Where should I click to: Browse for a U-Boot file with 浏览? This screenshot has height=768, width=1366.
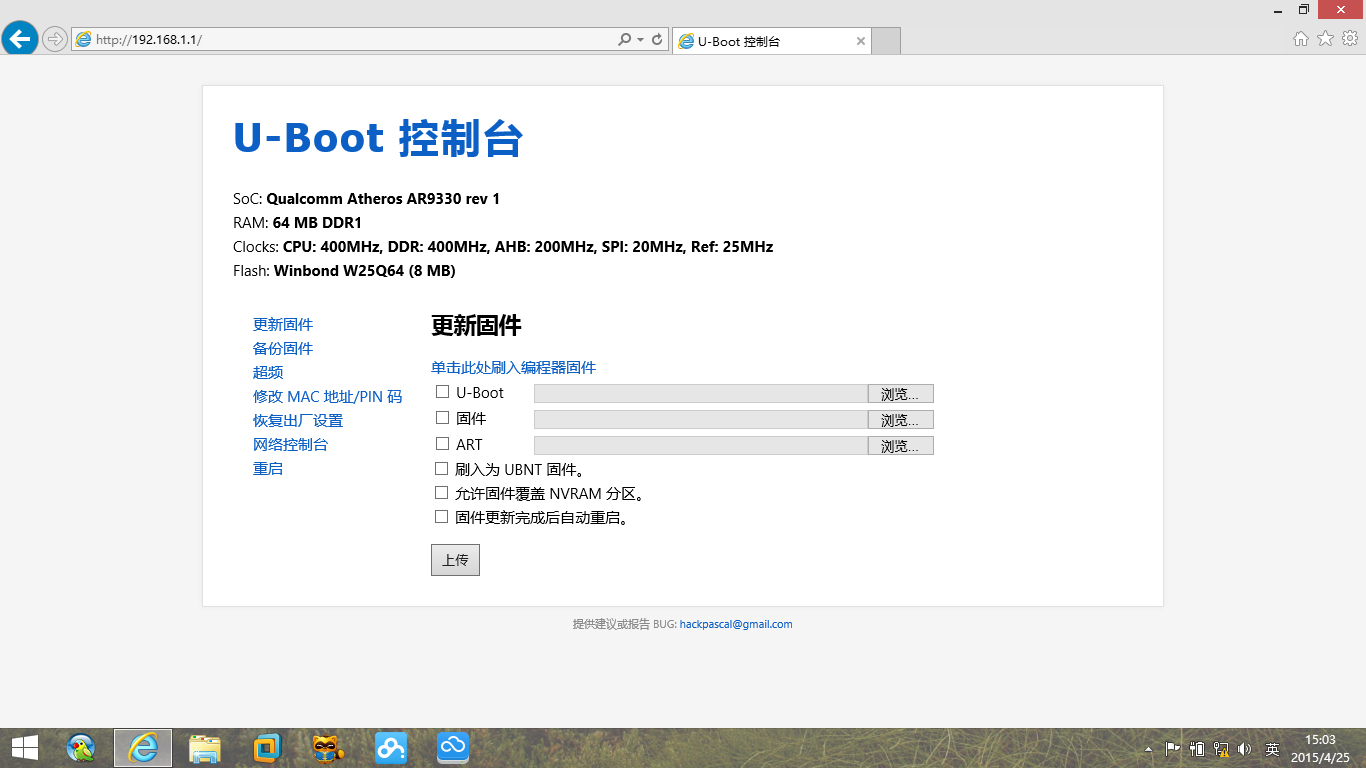coord(900,394)
